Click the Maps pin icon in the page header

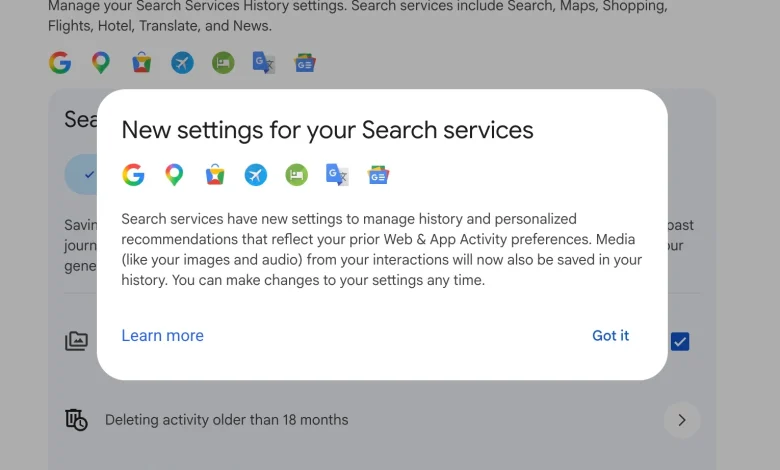(100, 63)
